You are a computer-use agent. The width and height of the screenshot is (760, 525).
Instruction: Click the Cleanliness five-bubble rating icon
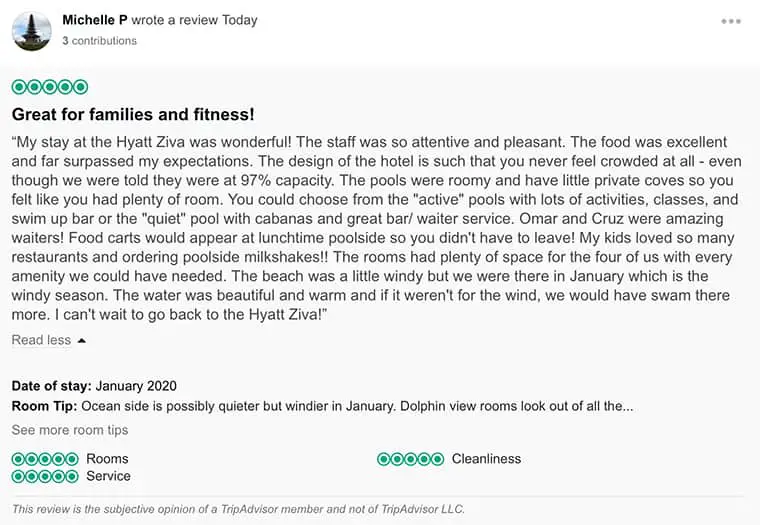[410, 459]
